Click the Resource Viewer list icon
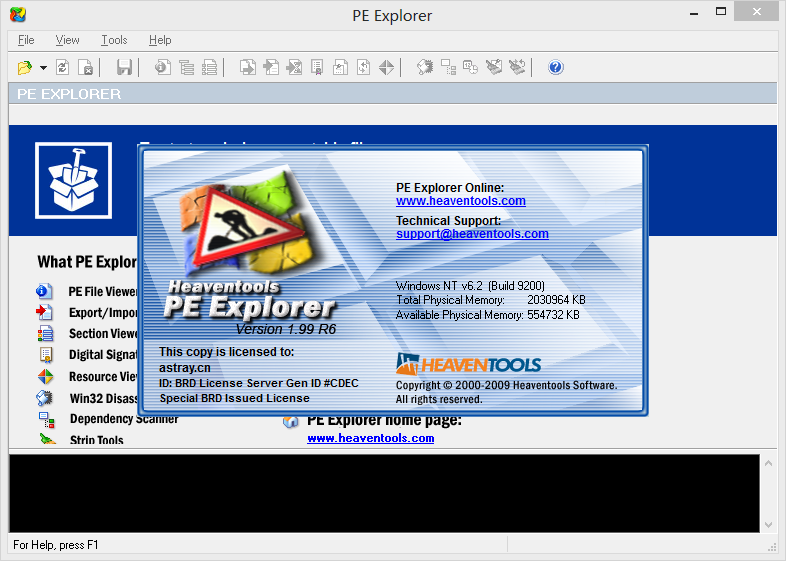 point(45,377)
